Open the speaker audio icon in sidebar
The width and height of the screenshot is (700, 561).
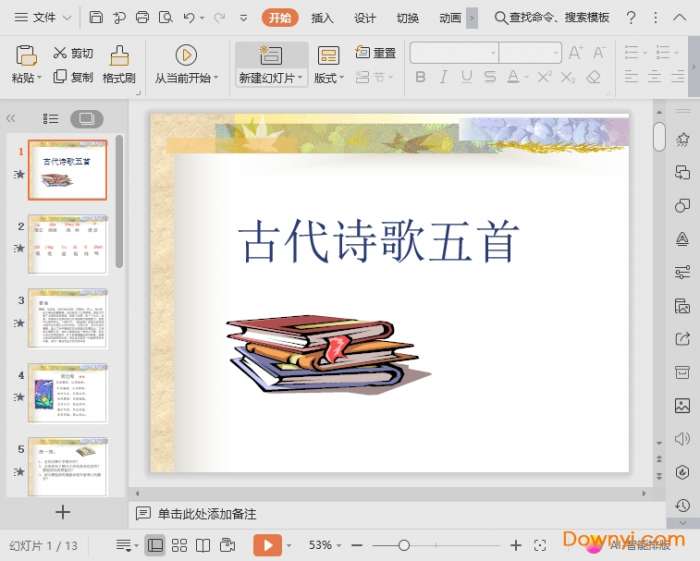(682, 439)
